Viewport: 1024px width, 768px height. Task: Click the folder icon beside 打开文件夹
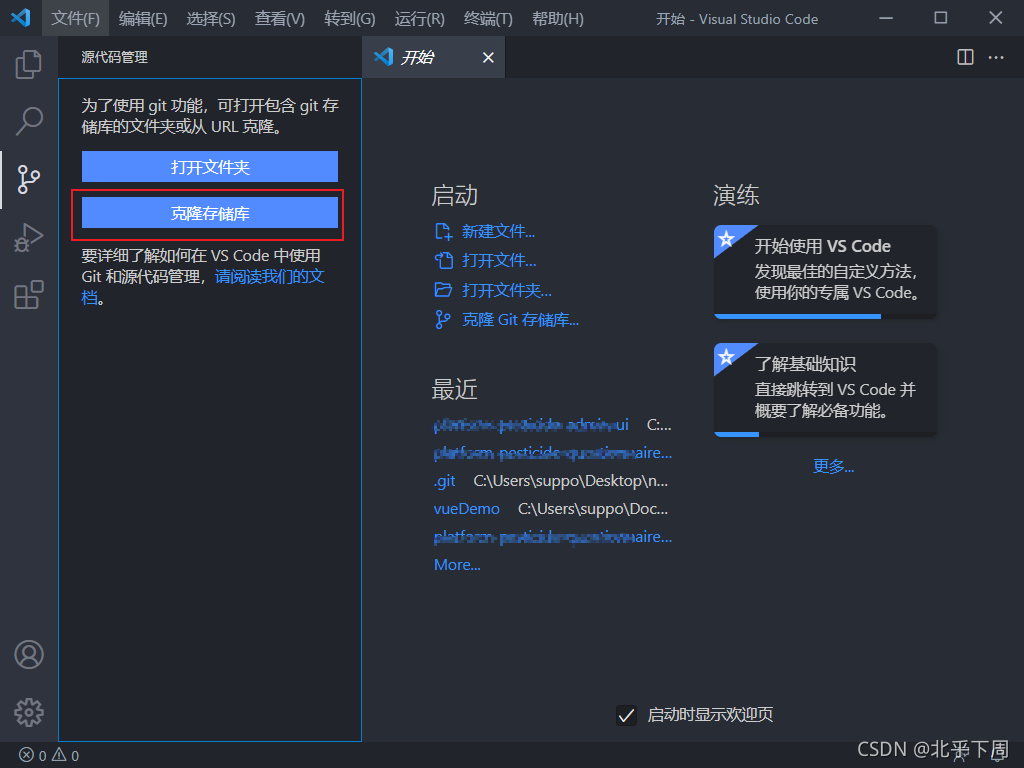(443, 289)
